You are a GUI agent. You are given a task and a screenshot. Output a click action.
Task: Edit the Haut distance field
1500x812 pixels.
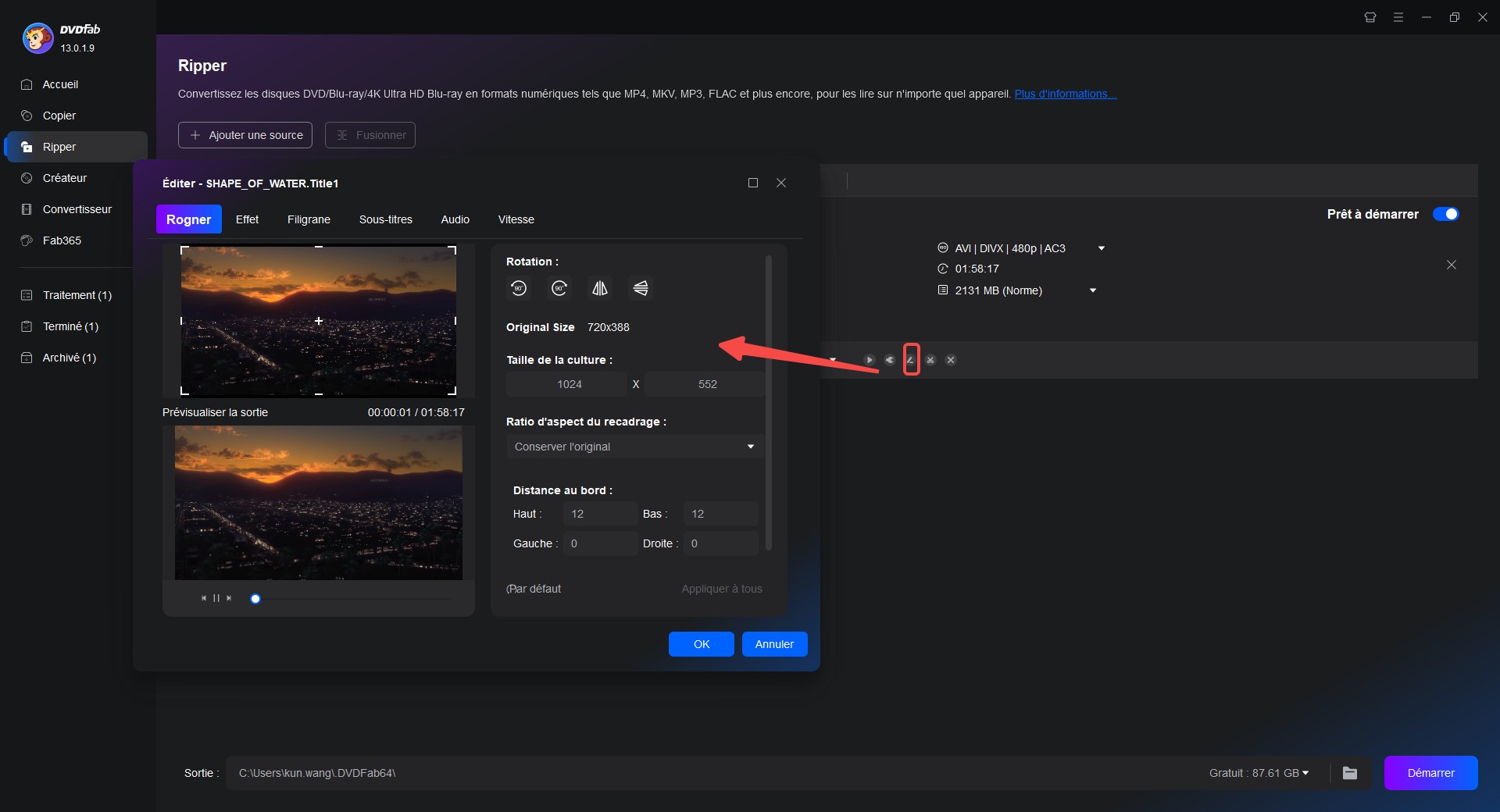tap(600, 514)
